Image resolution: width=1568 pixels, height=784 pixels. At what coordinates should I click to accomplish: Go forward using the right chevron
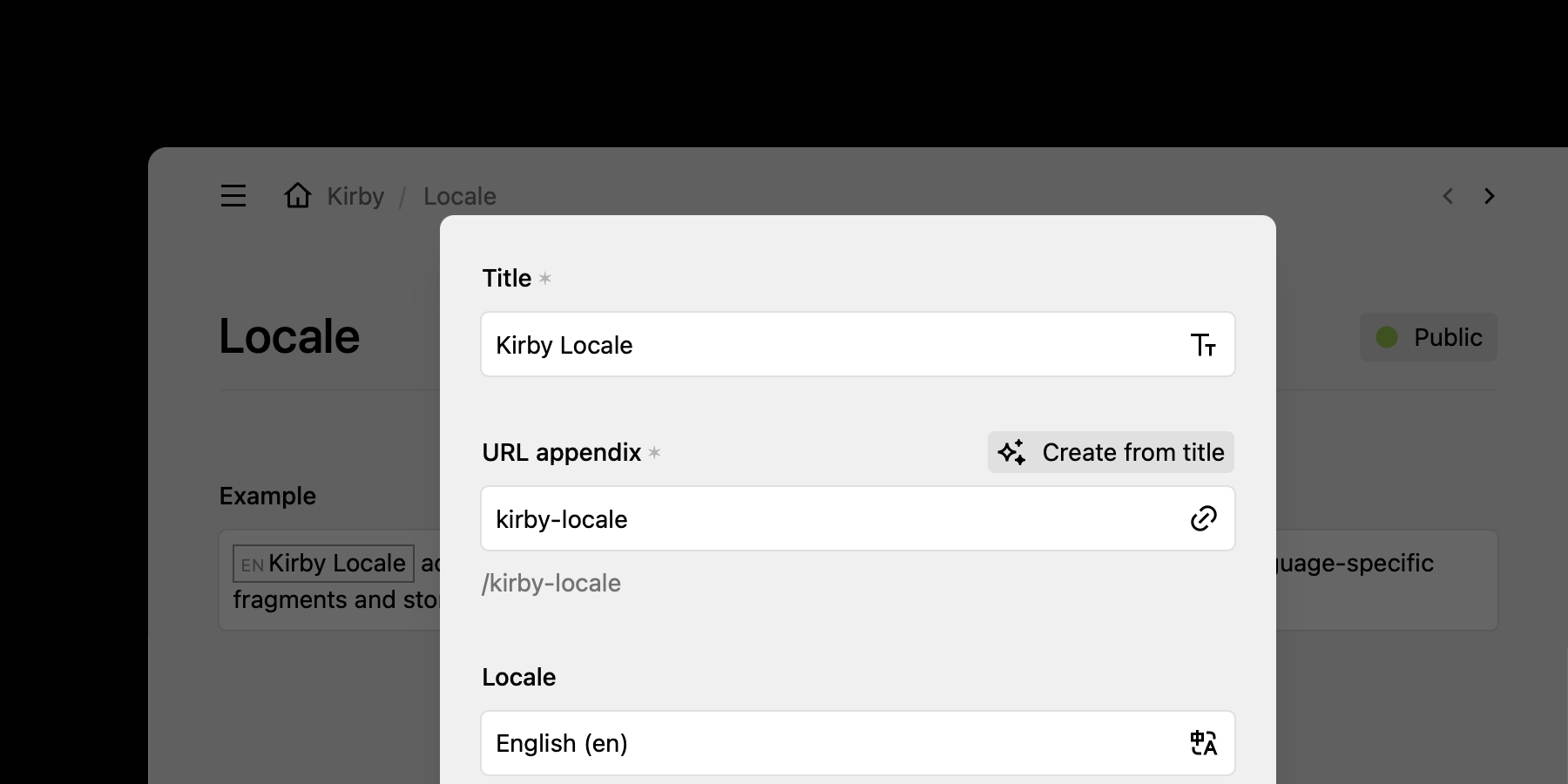1490,196
